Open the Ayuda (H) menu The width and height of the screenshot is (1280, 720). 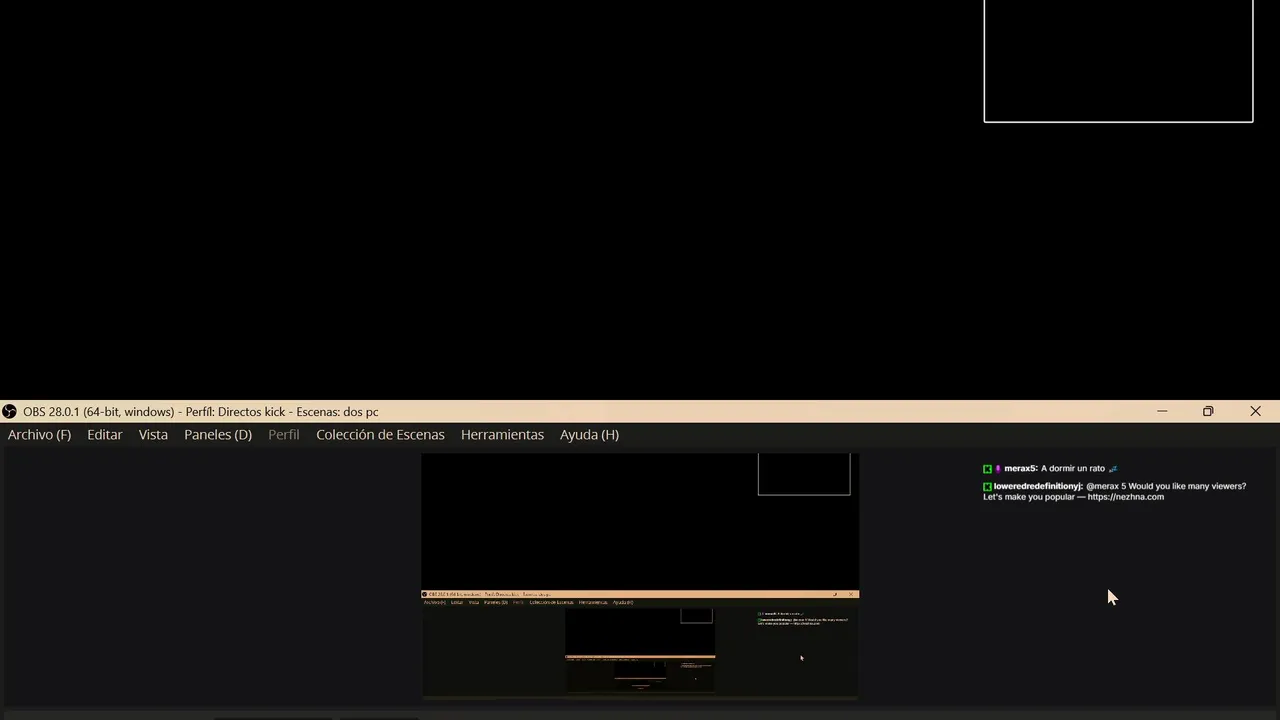coord(589,435)
